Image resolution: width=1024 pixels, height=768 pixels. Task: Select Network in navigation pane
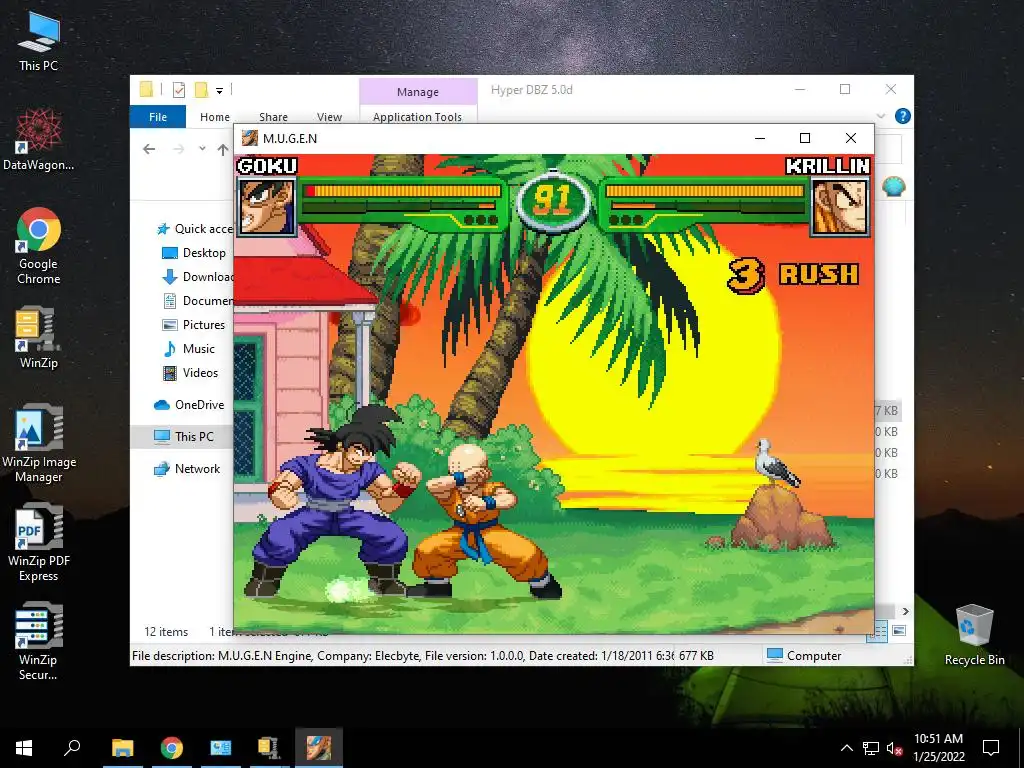pyautogui.click(x=187, y=468)
